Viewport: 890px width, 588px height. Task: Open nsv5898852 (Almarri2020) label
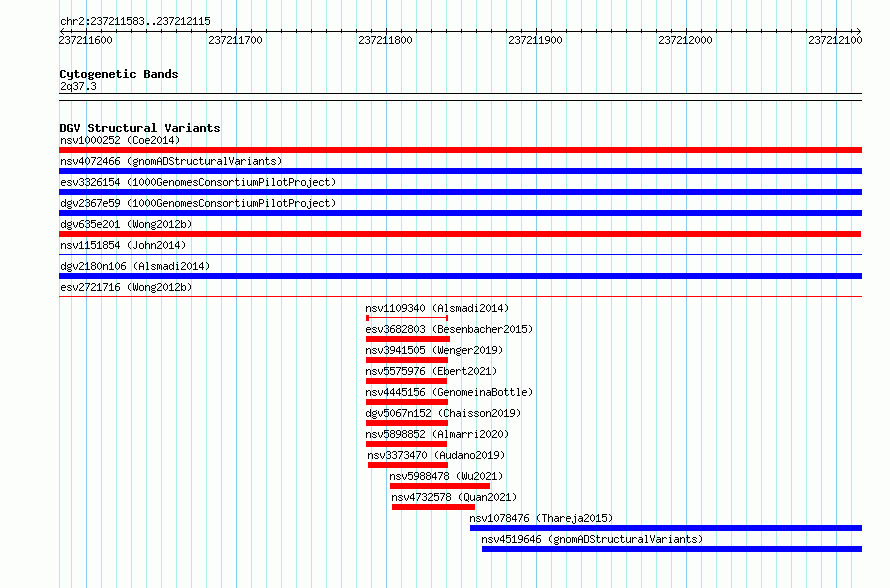[437, 434]
